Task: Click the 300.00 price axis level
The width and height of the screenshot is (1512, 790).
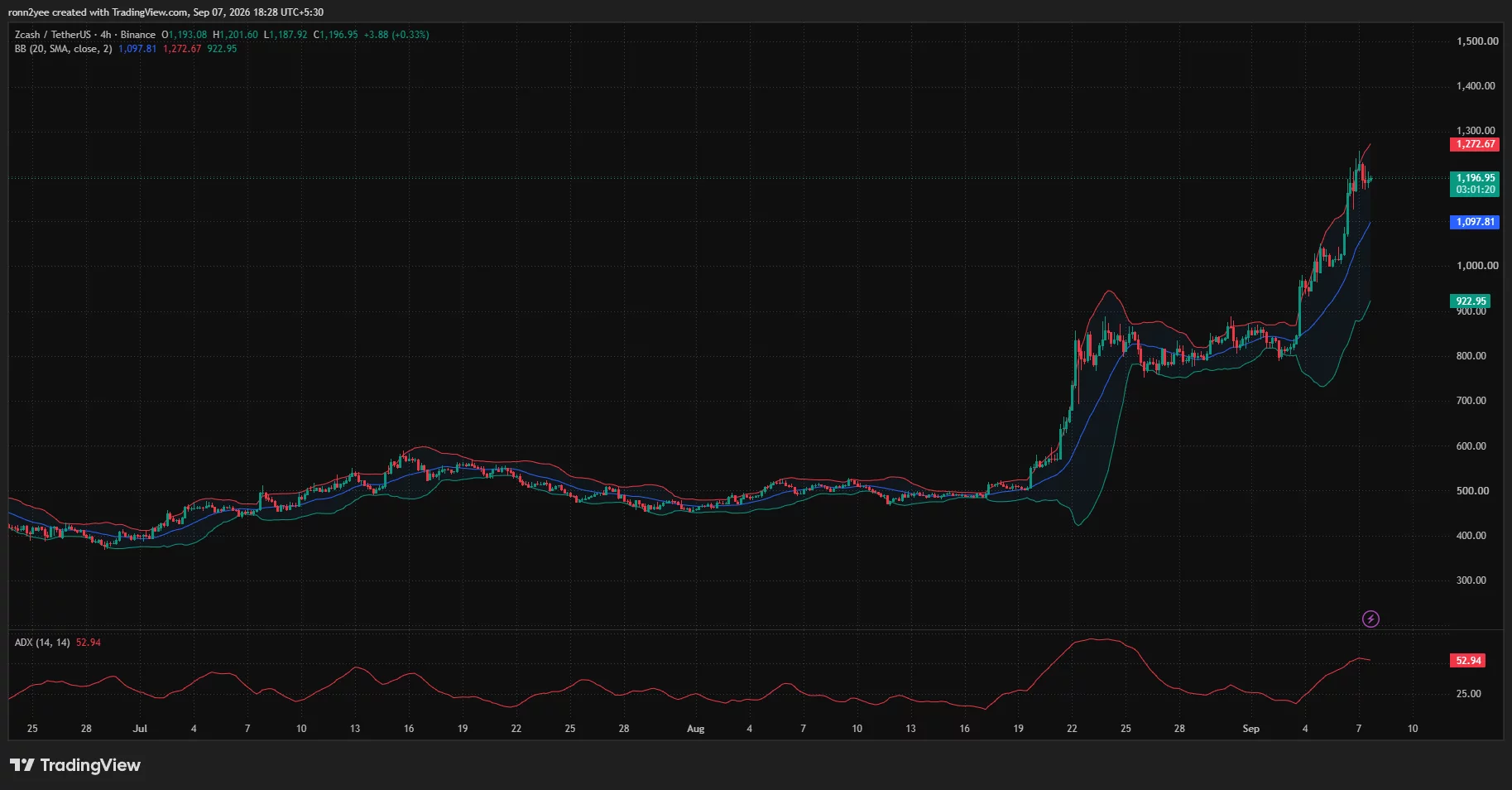Action: pyautogui.click(x=1471, y=580)
